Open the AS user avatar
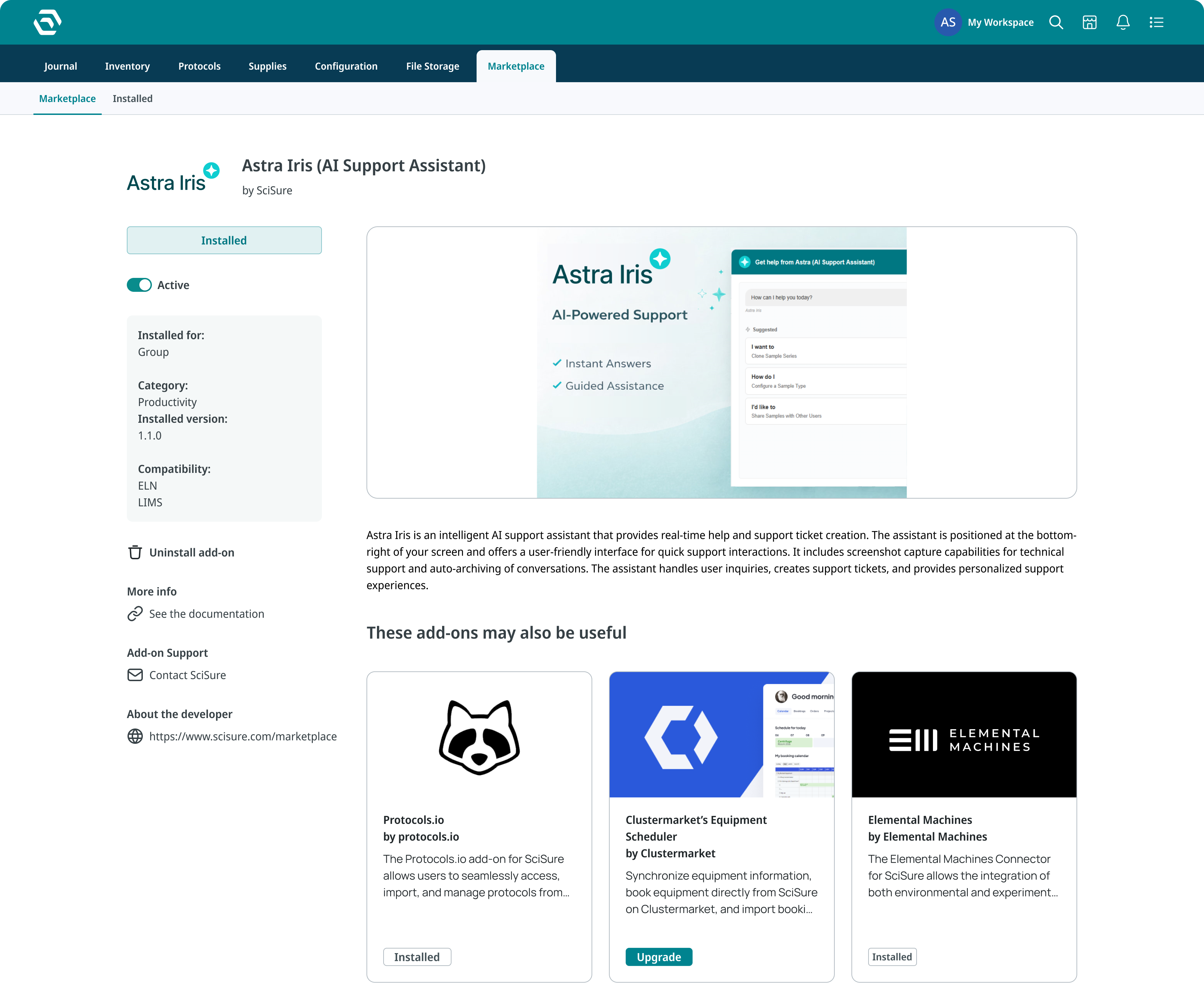The width and height of the screenshot is (1204, 1005). pyautogui.click(x=948, y=22)
